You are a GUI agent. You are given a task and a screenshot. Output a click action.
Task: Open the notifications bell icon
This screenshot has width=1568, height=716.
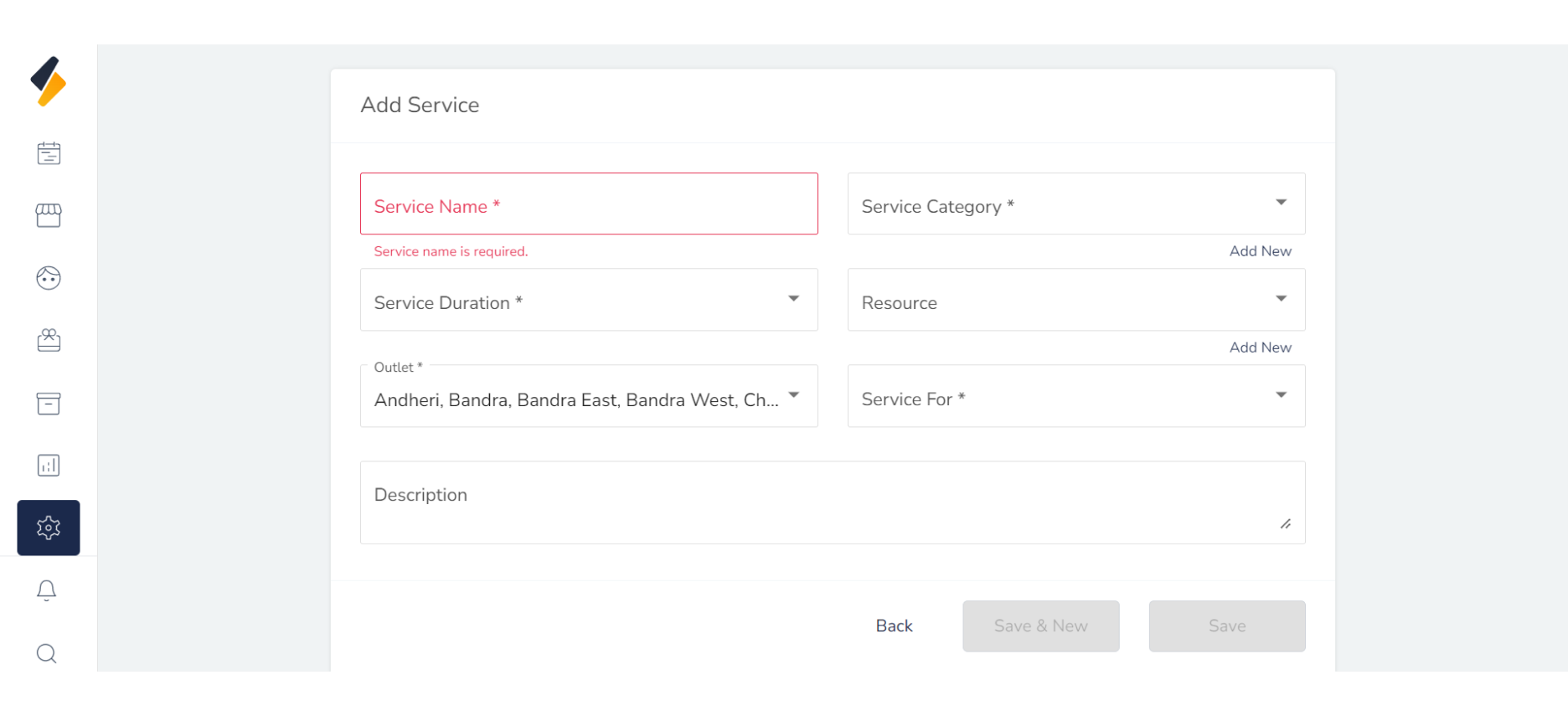click(x=47, y=590)
